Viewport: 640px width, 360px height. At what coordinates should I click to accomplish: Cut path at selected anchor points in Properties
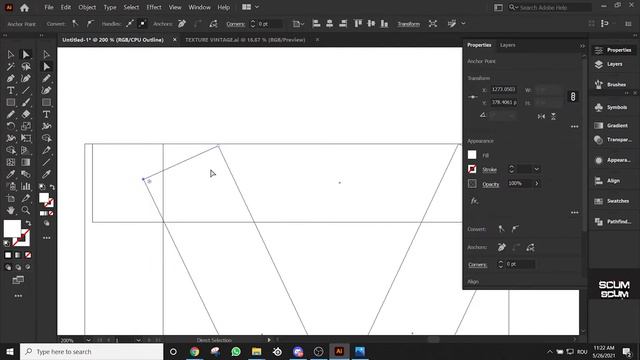tap(531, 247)
